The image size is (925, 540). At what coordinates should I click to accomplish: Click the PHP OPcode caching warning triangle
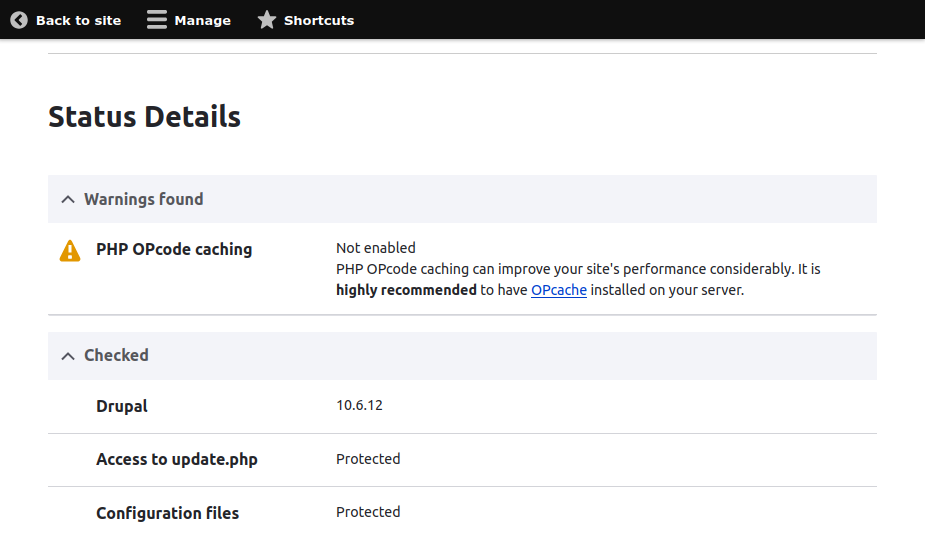click(x=70, y=251)
